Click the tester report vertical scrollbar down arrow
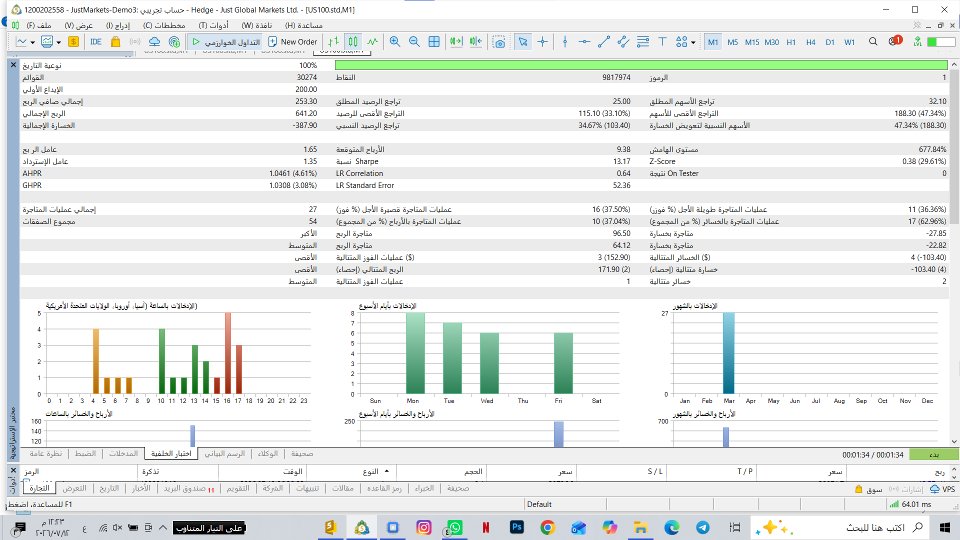The height and width of the screenshot is (540, 960). click(x=954, y=441)
